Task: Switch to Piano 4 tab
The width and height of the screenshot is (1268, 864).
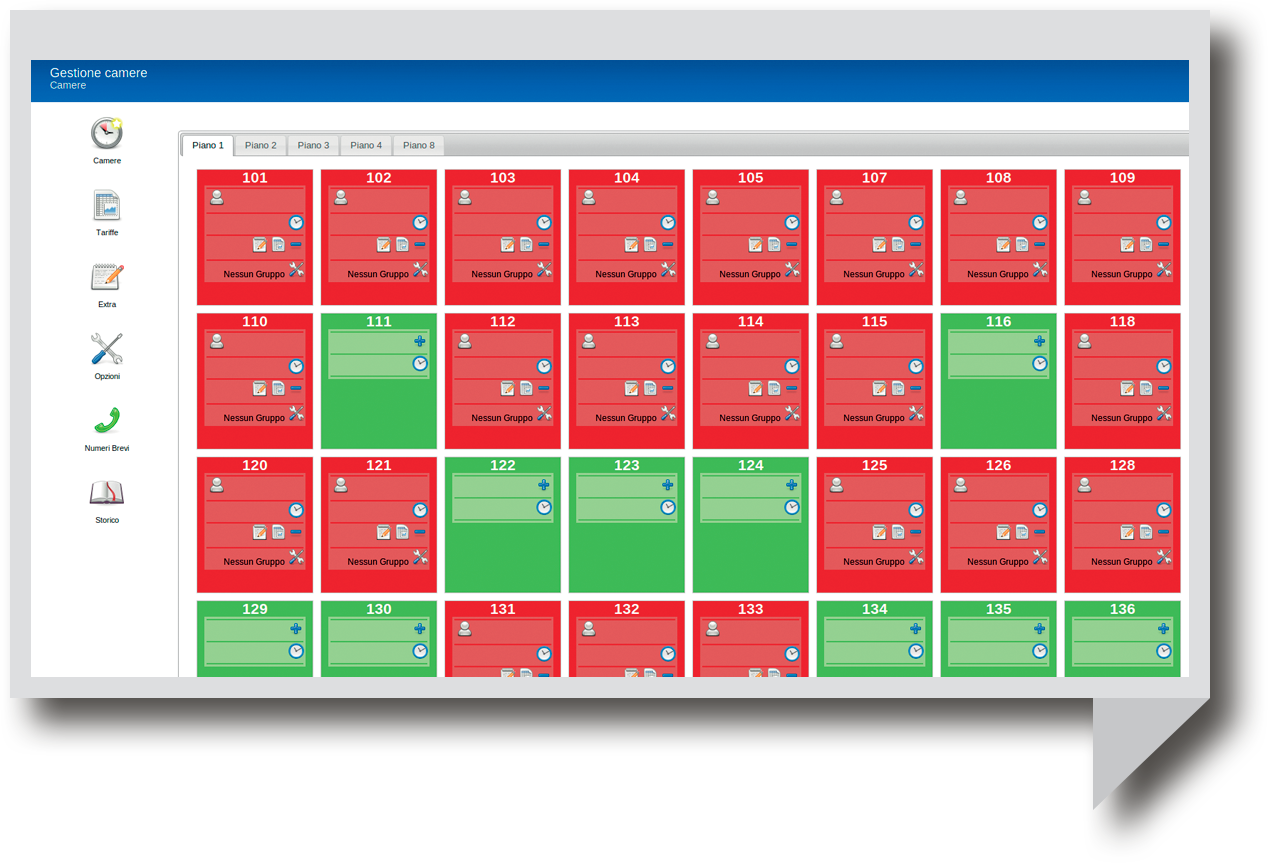Action: point(366,146)
